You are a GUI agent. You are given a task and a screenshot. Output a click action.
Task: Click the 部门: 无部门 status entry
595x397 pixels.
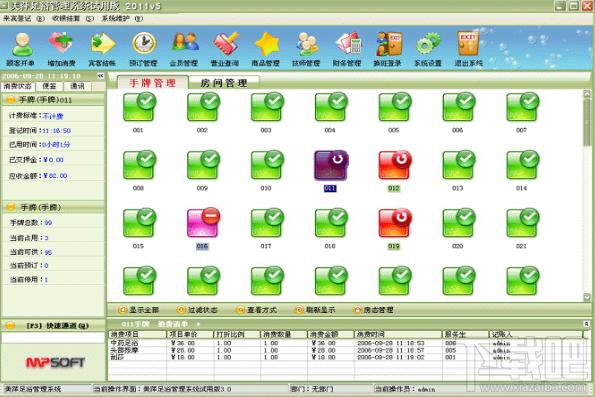click(x=312, y=389)
